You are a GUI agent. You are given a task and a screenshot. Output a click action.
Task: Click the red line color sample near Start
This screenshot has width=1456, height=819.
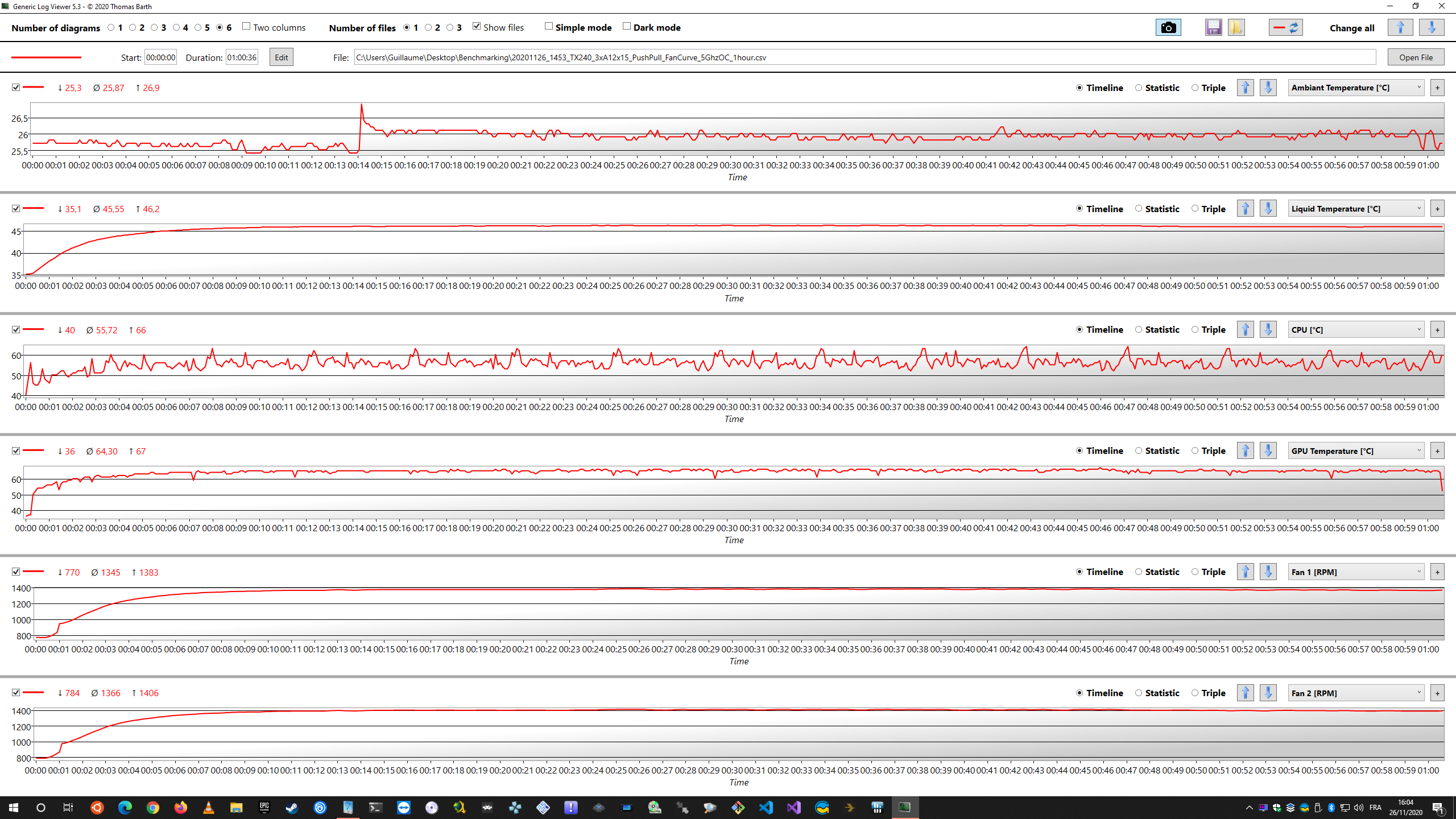pyautogui.click(x=46, y=57)
